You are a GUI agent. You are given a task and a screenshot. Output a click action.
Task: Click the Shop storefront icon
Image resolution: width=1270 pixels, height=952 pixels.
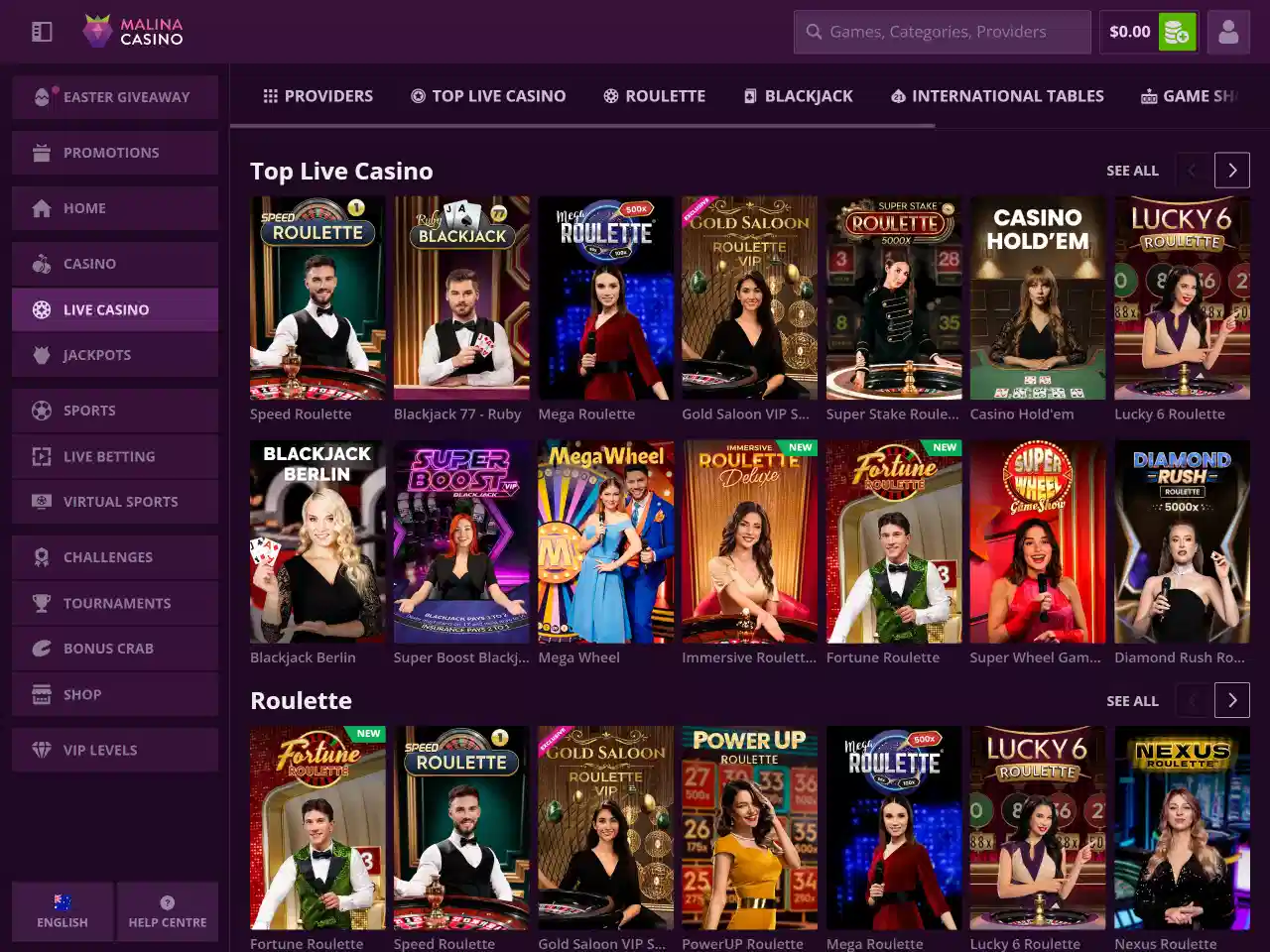pos(42,694)
